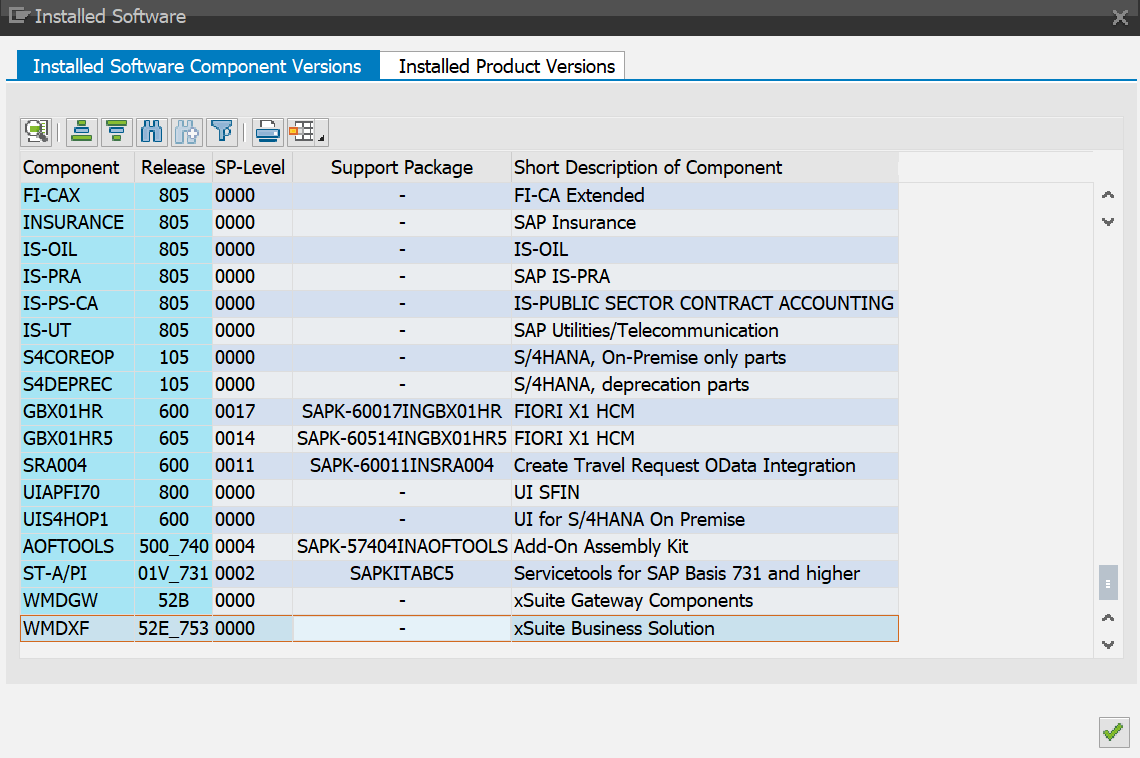Switch to the Installed Product Versions tab
Image resolution: width=1140 pixels, height=758 pixels.
pyautogui.click(x=503, y=65)
